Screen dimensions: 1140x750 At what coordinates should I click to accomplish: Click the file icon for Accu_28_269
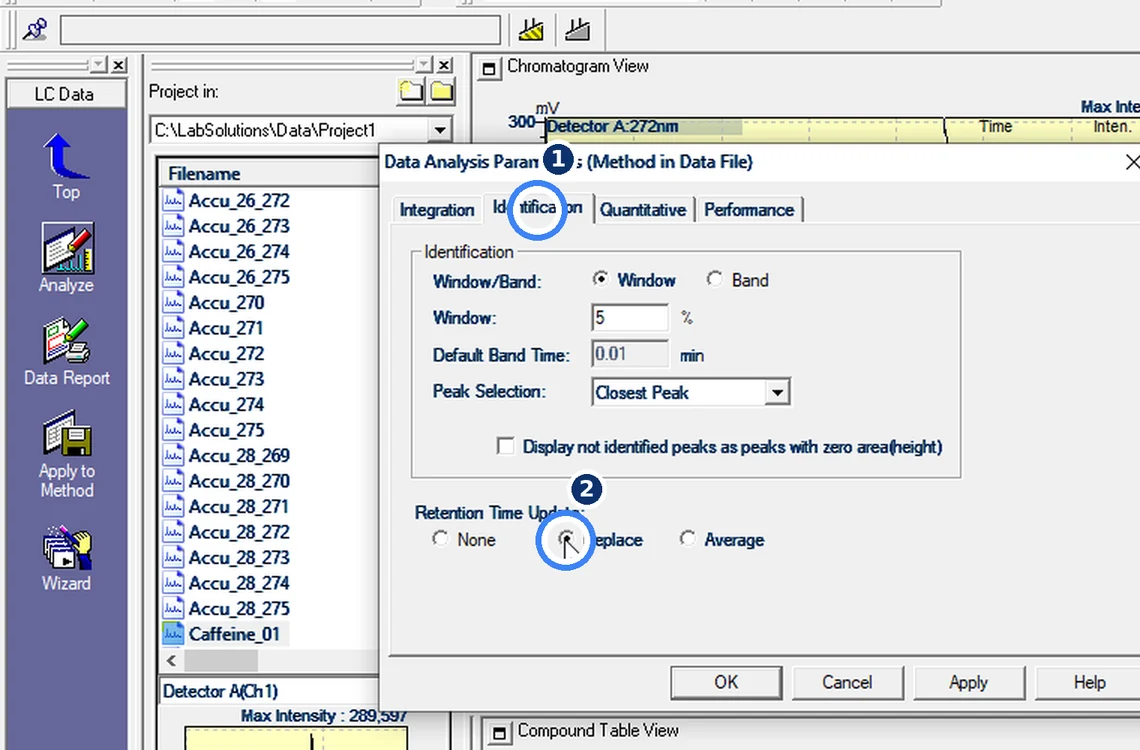pyautogui.click(x=173, y=456)
